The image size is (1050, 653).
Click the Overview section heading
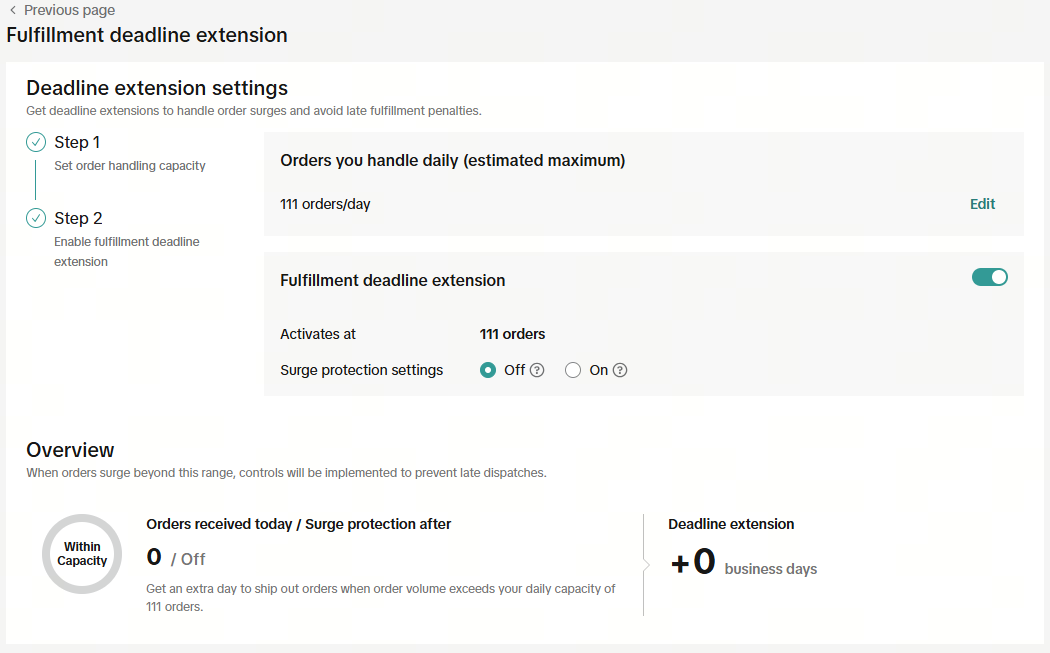70,449
